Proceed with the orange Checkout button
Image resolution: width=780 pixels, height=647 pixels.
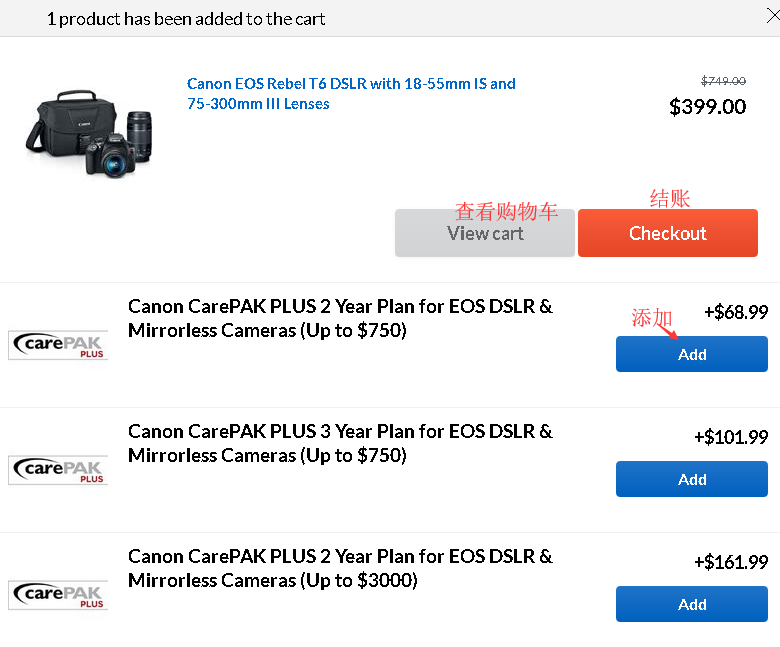pyautogui.click(x=667, y=233)
